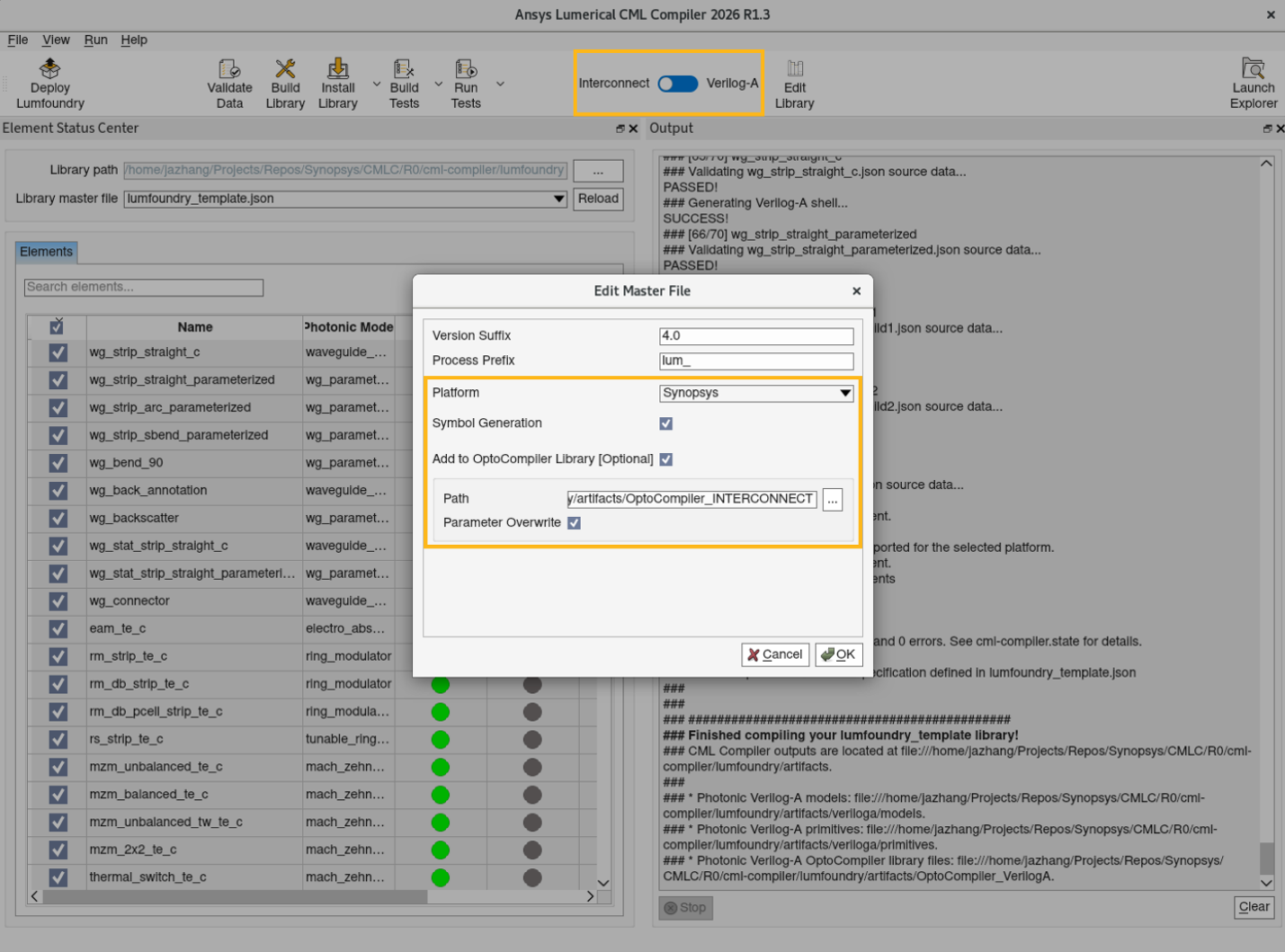Select the mzm_unbalanced_tw_te_c row name

[x=165, y=822]
